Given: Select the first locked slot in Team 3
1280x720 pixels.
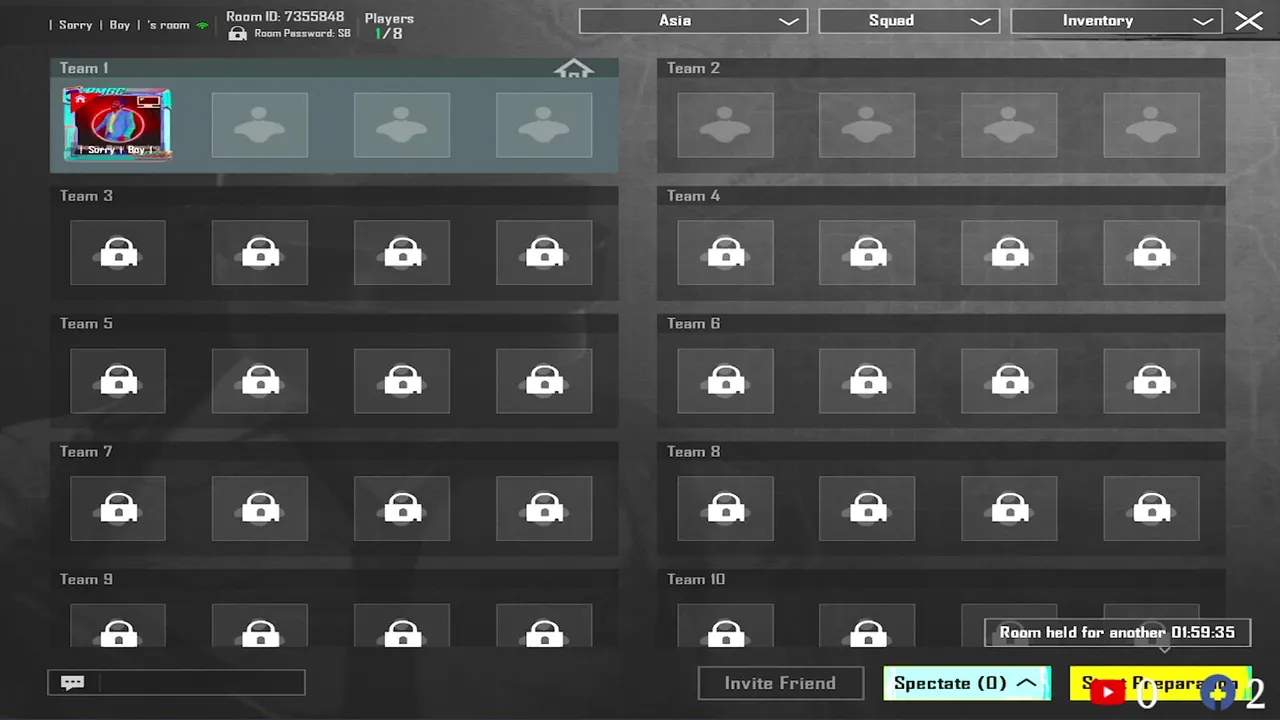Looking at the screenshot, I should point(118,253).
